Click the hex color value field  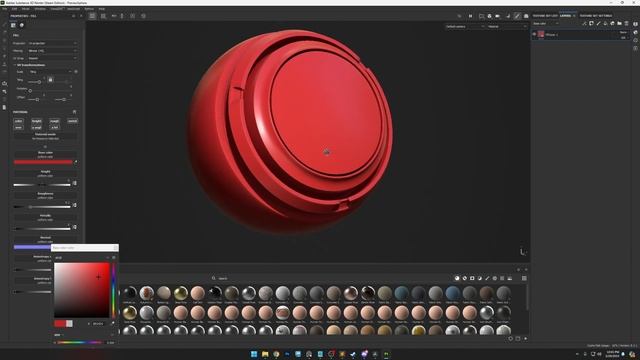98,324
